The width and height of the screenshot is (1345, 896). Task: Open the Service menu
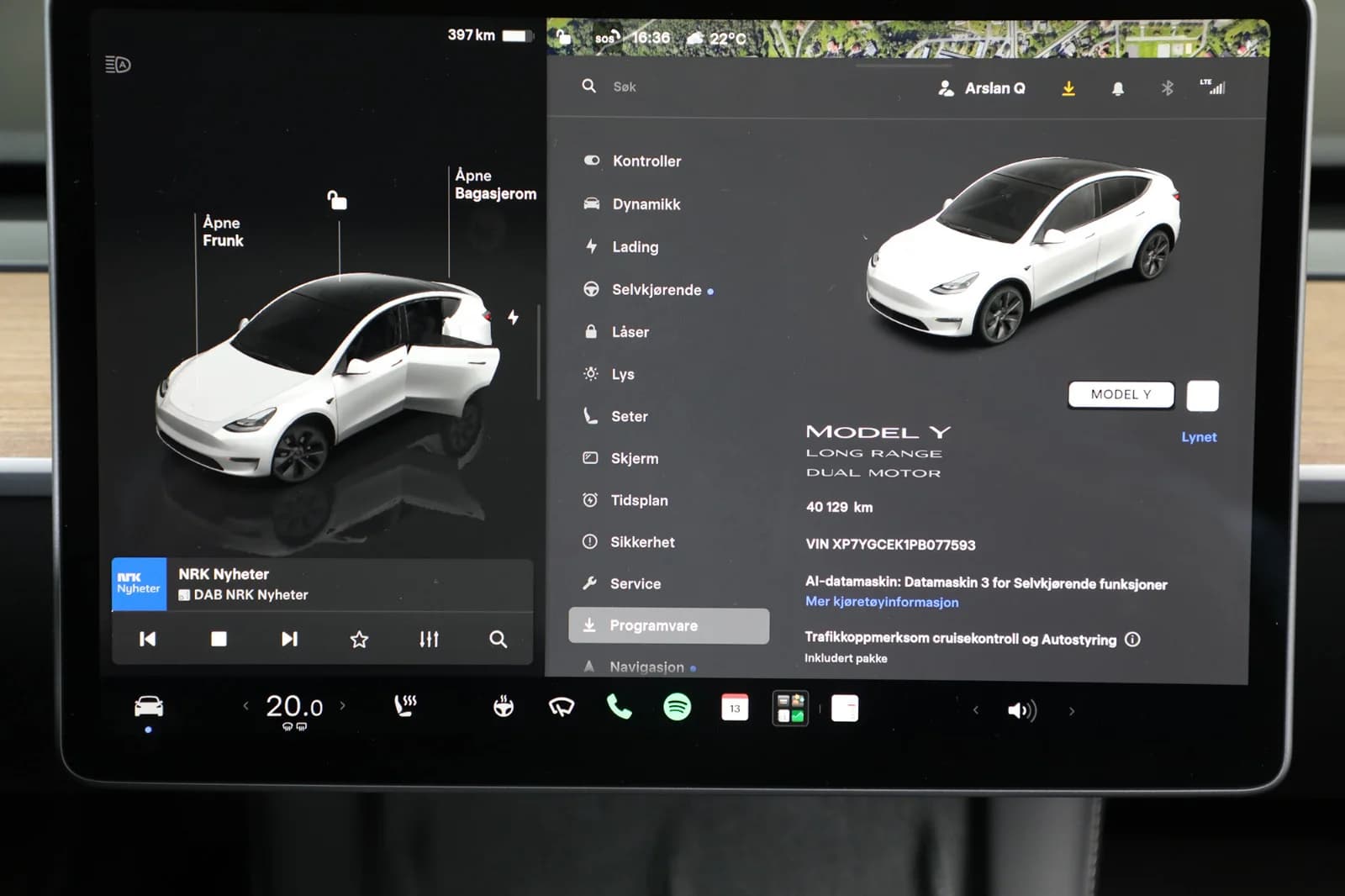(x=622, y=583)
